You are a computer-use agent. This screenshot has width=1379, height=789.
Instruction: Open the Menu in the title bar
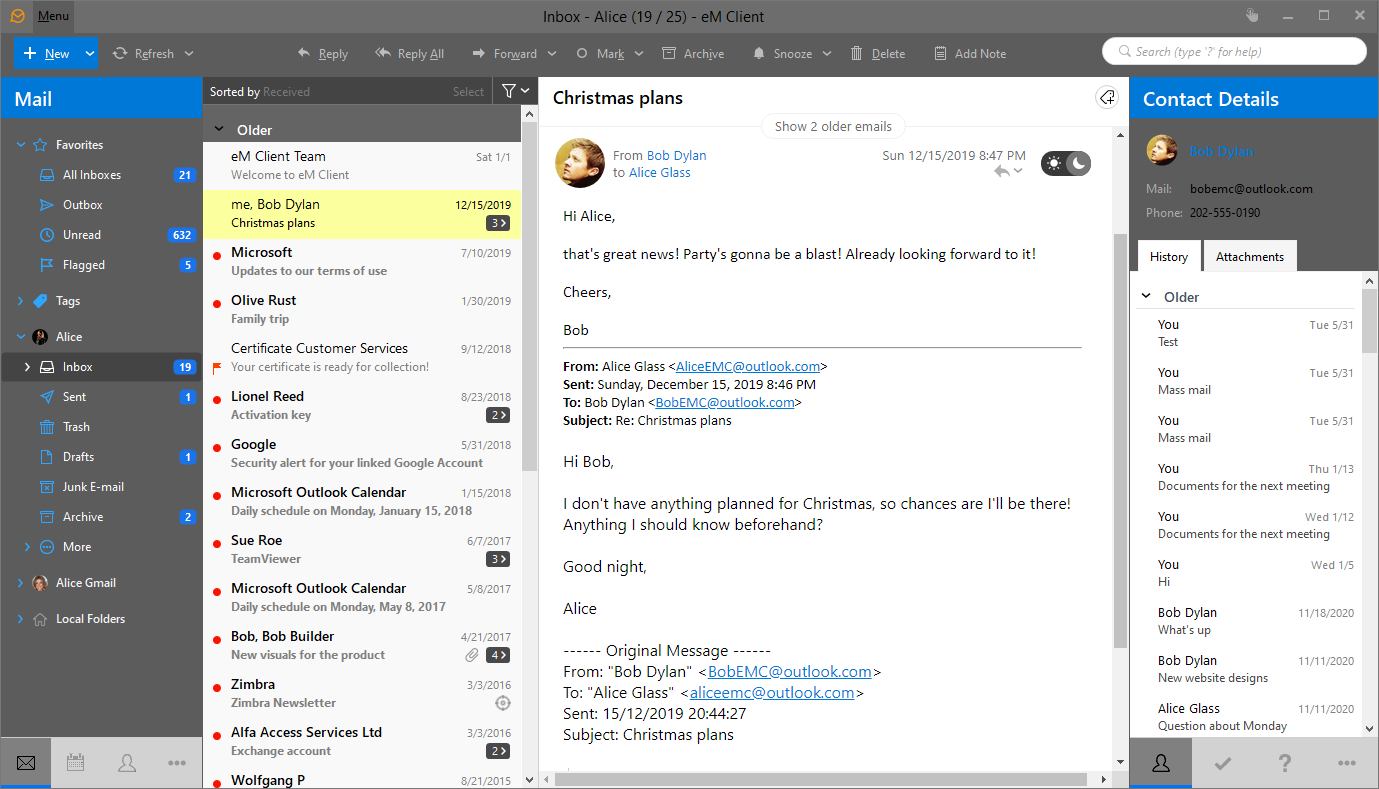[52, 16]
